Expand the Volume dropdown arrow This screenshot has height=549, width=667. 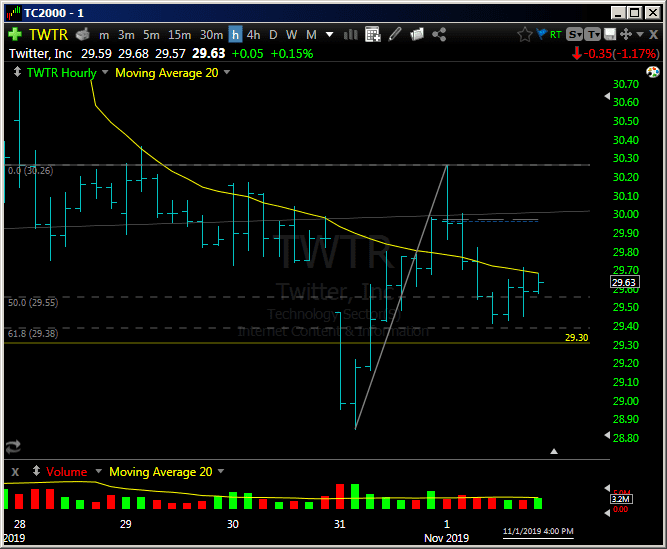[x=99, y=471]
